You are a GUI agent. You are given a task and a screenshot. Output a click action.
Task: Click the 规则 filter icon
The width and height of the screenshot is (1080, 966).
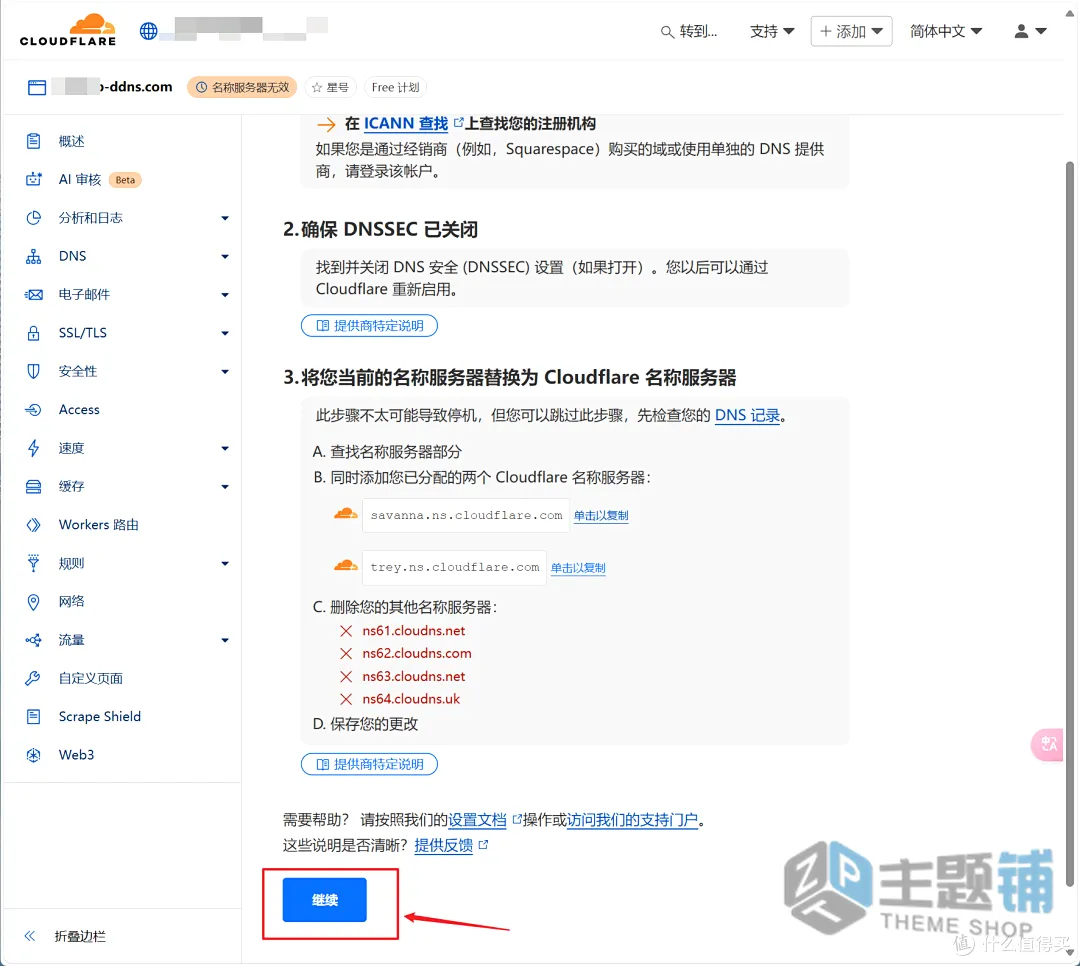33,563
